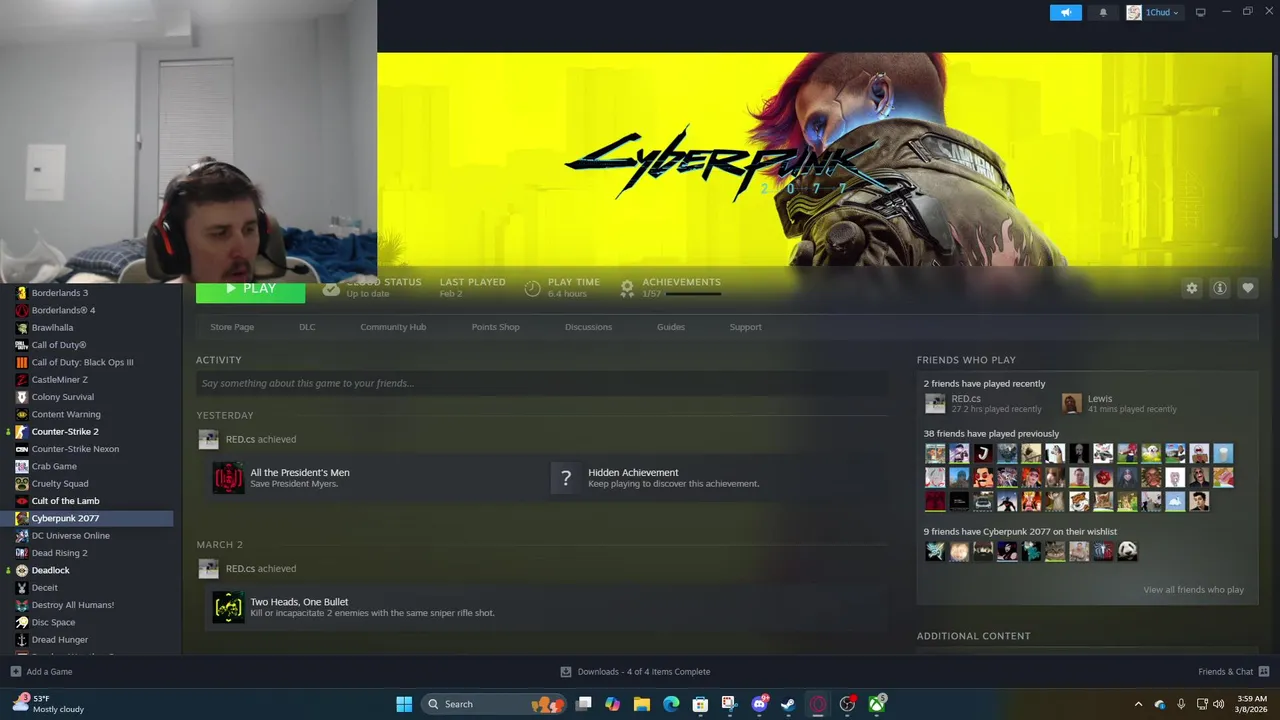This screenshot has width=1280, height=720.
Task: Select Cyberpunk 2077 in library list
Action: [x=87, y=518]
